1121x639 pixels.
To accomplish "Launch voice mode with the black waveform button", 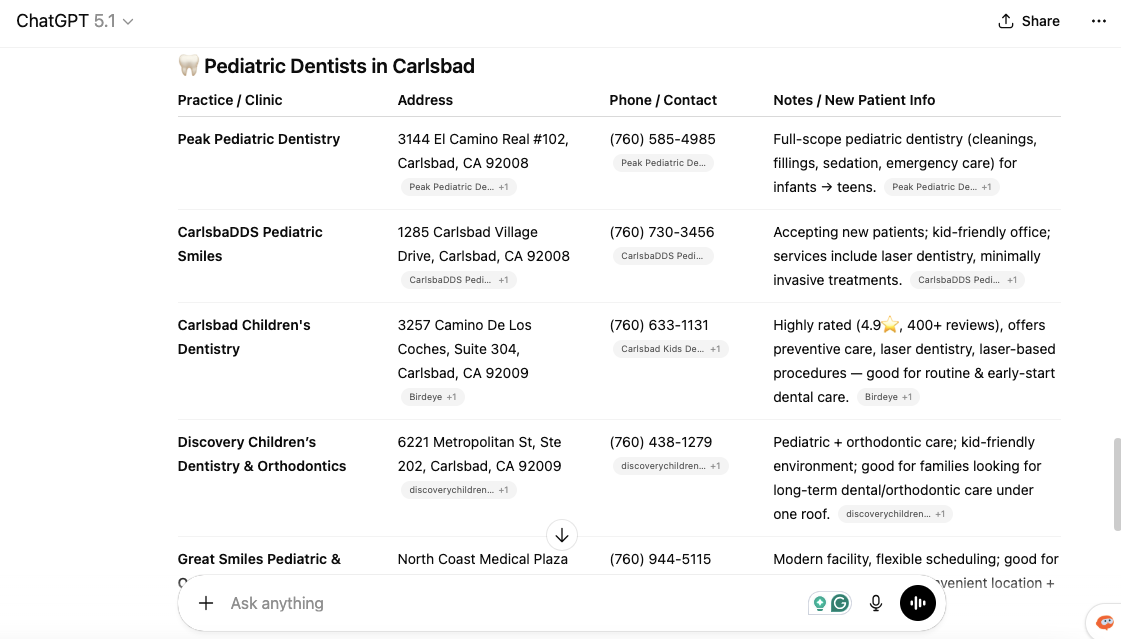I will click(918, 603).
